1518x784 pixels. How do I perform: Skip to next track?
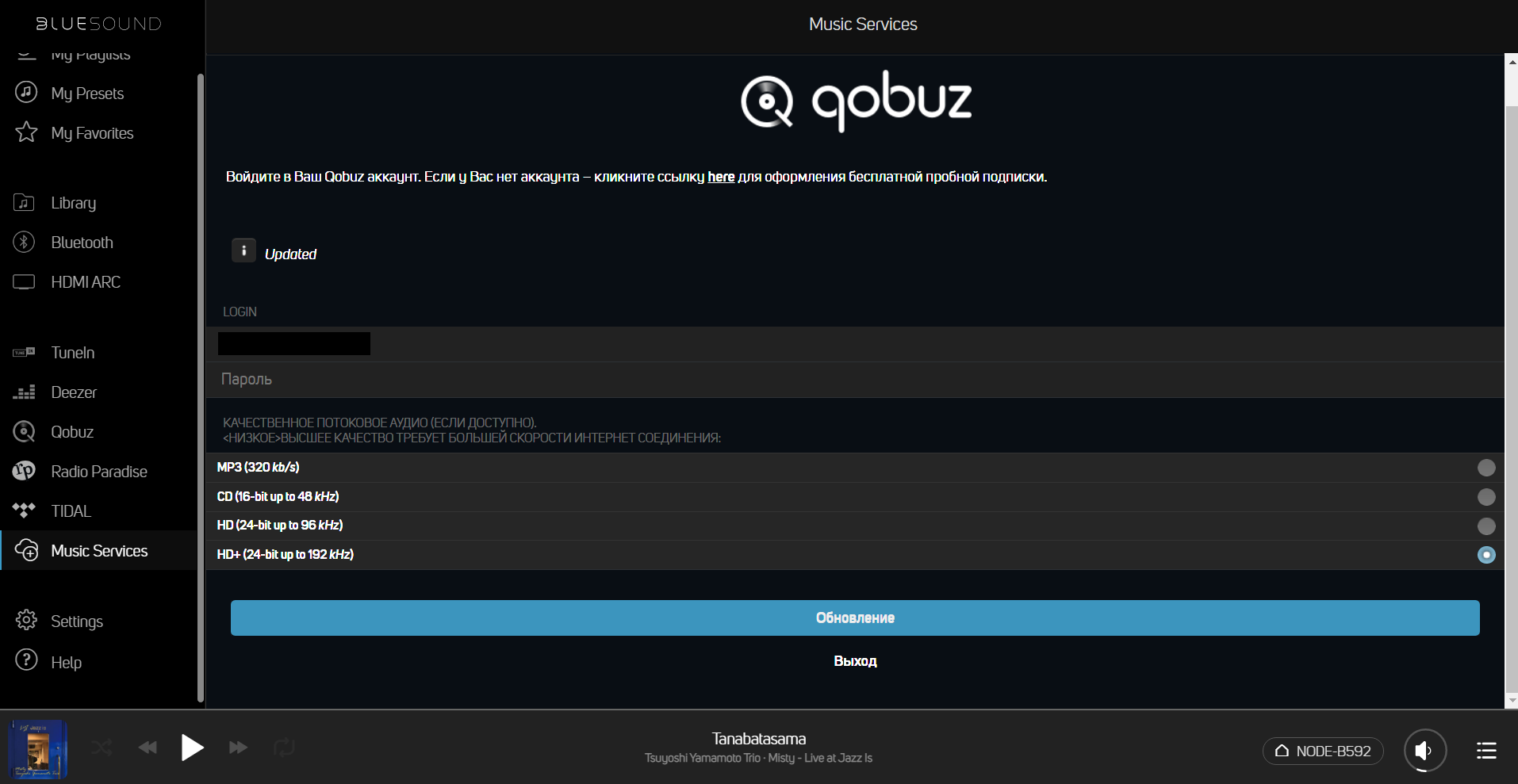[238, 748]
